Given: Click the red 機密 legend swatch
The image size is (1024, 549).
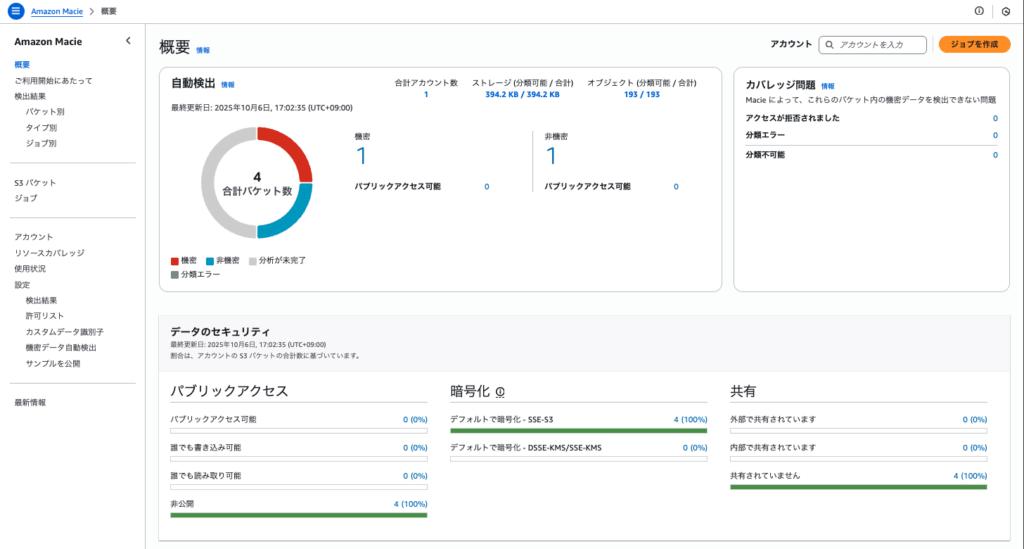Looking at the screenshot, I should [x=175, y=260].
